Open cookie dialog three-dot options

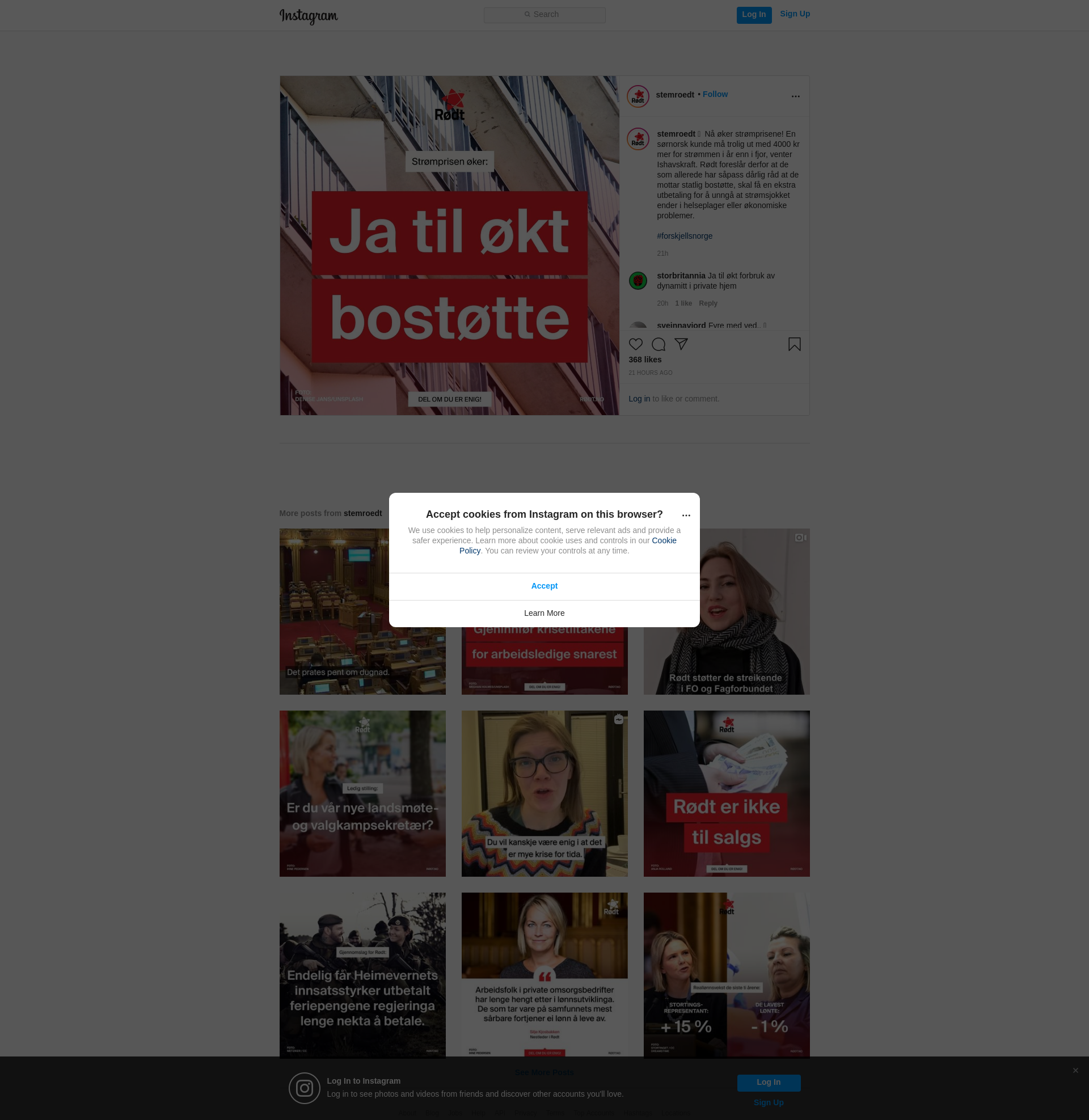pyautogui.click(x=686, y=515)
